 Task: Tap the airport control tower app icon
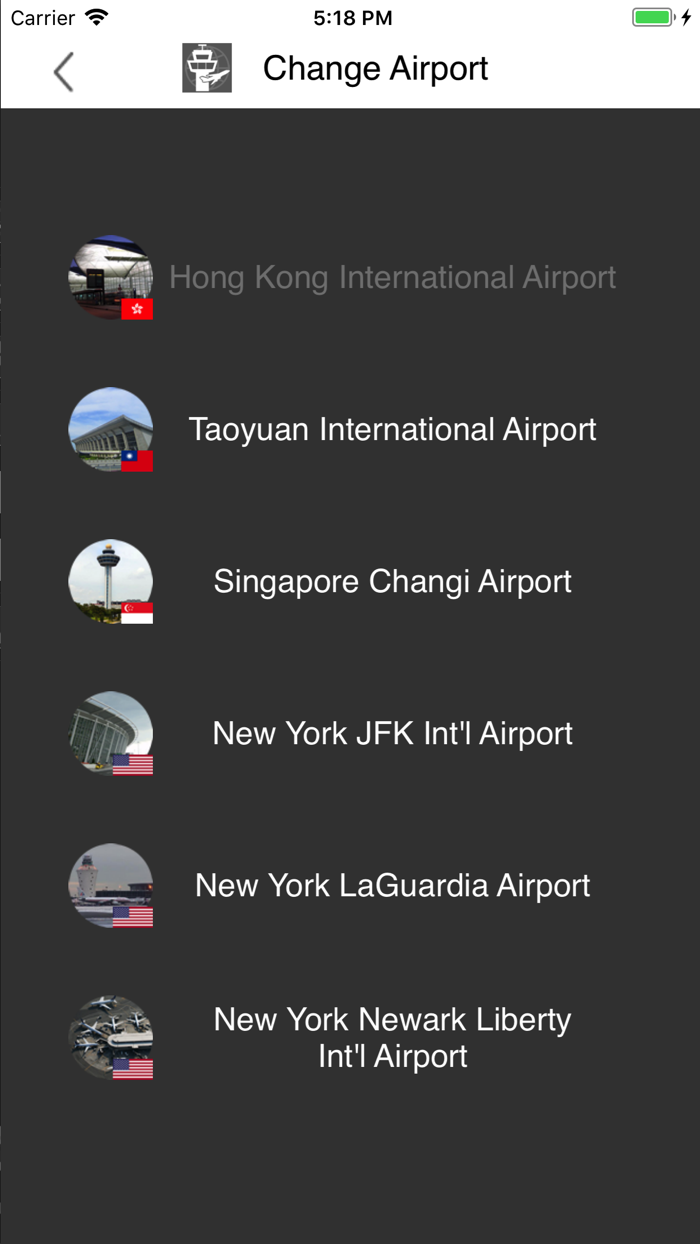click(x=207, y=68)
